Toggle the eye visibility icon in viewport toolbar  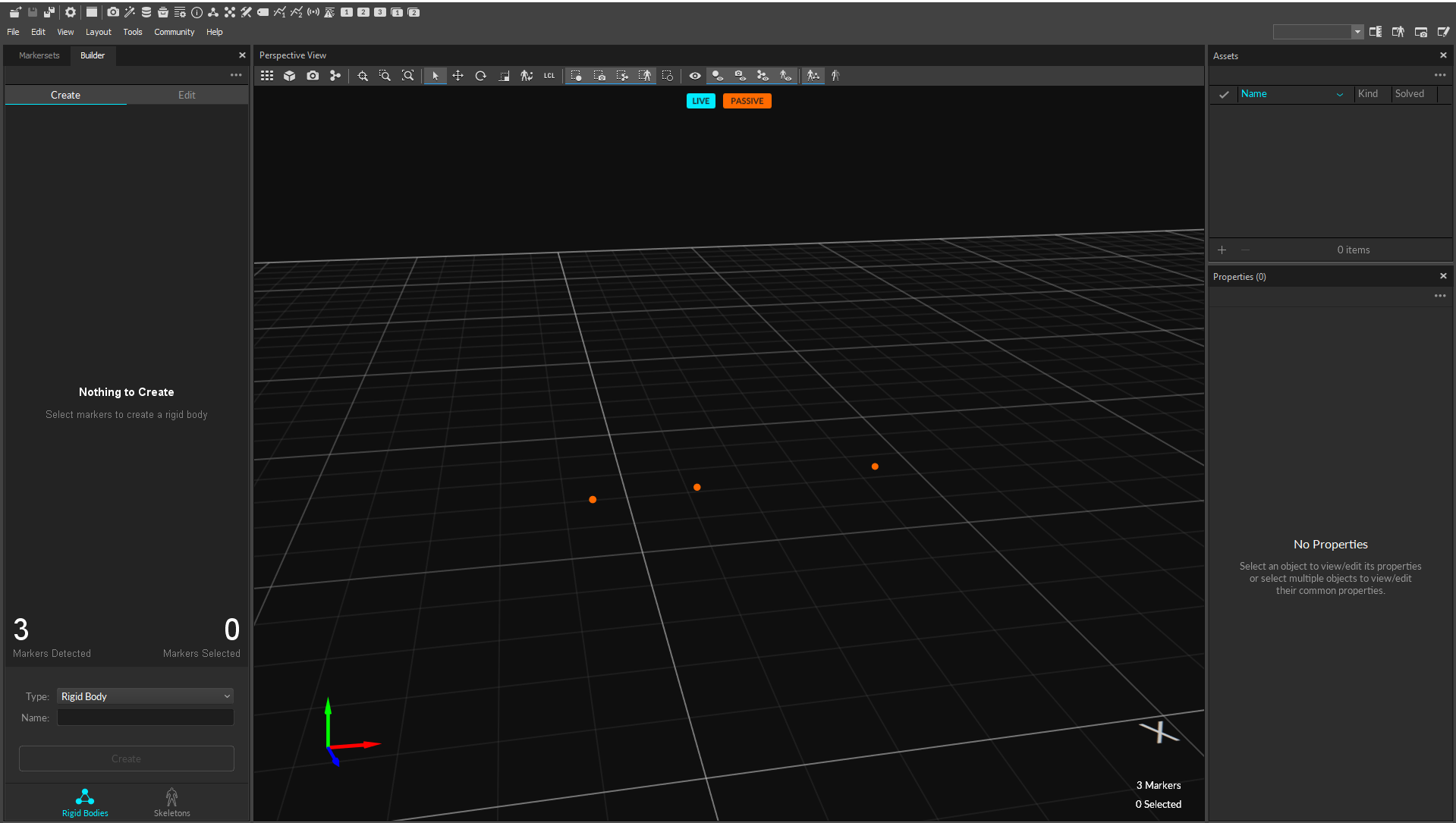pos(694,76)
